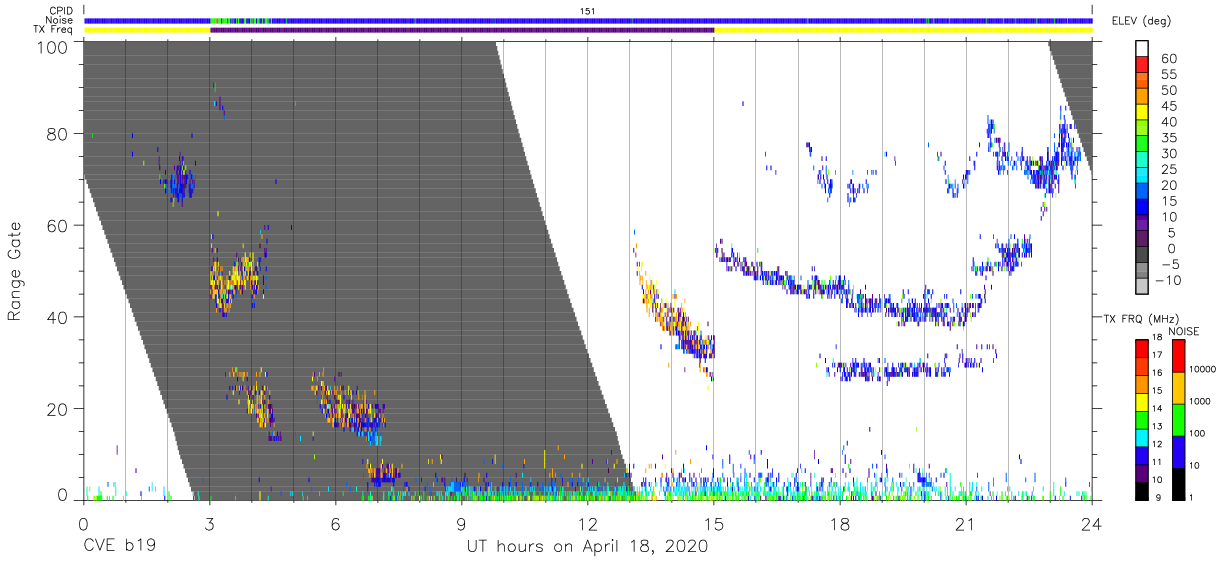The width and height of the screenshot is (1228, 567).
Task: Click the '100' range gate tick label
Action: pos(51,46)
